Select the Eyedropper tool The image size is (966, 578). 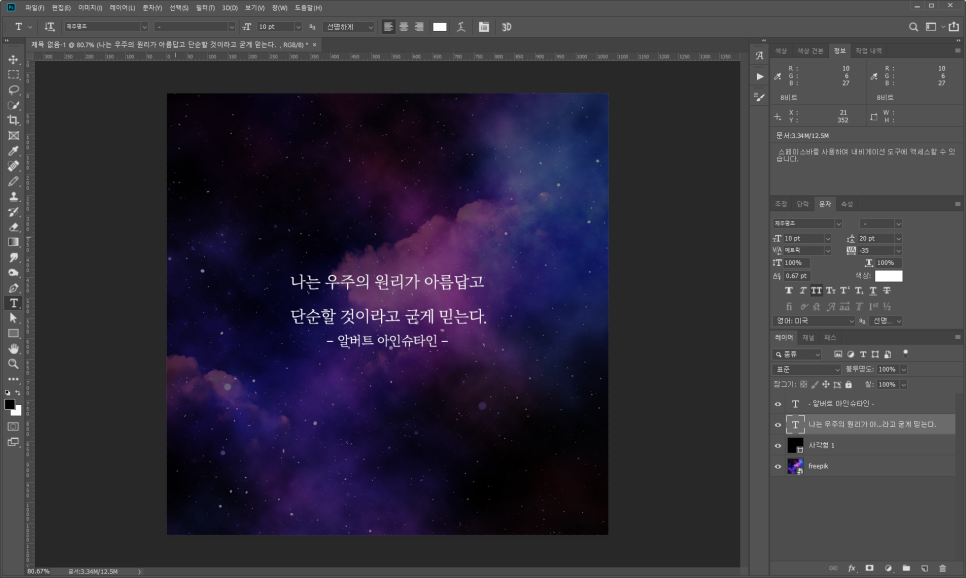click(x=13, y=151)
